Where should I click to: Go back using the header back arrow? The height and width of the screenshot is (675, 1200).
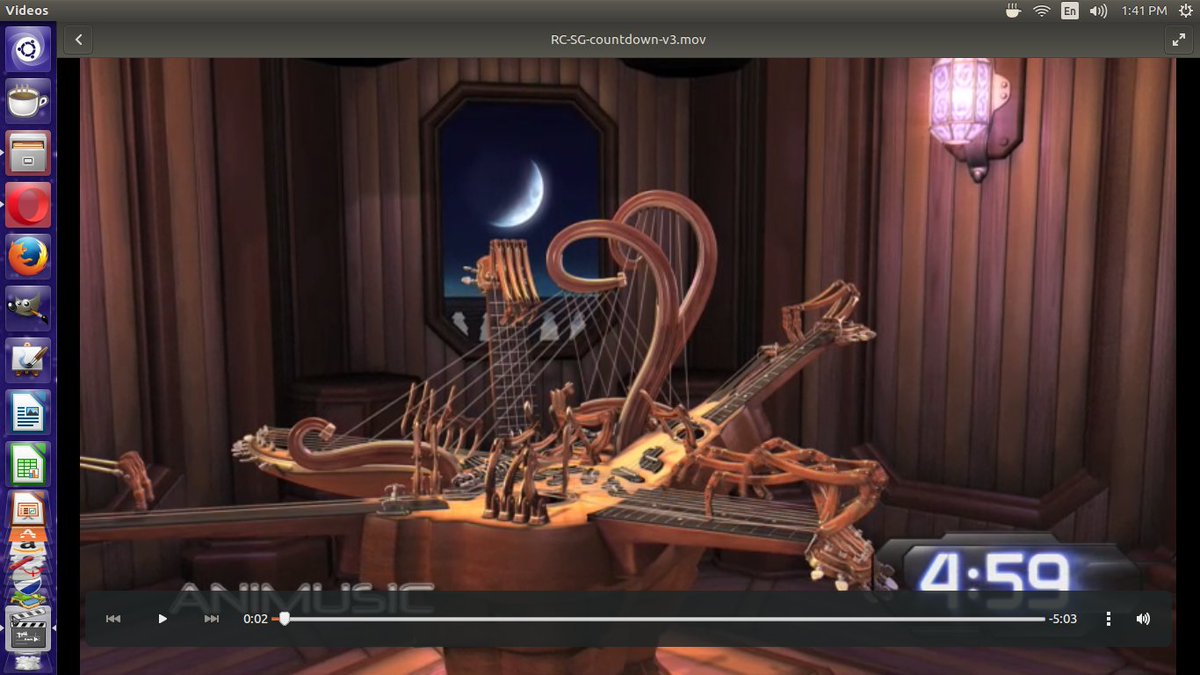point(78,40)
